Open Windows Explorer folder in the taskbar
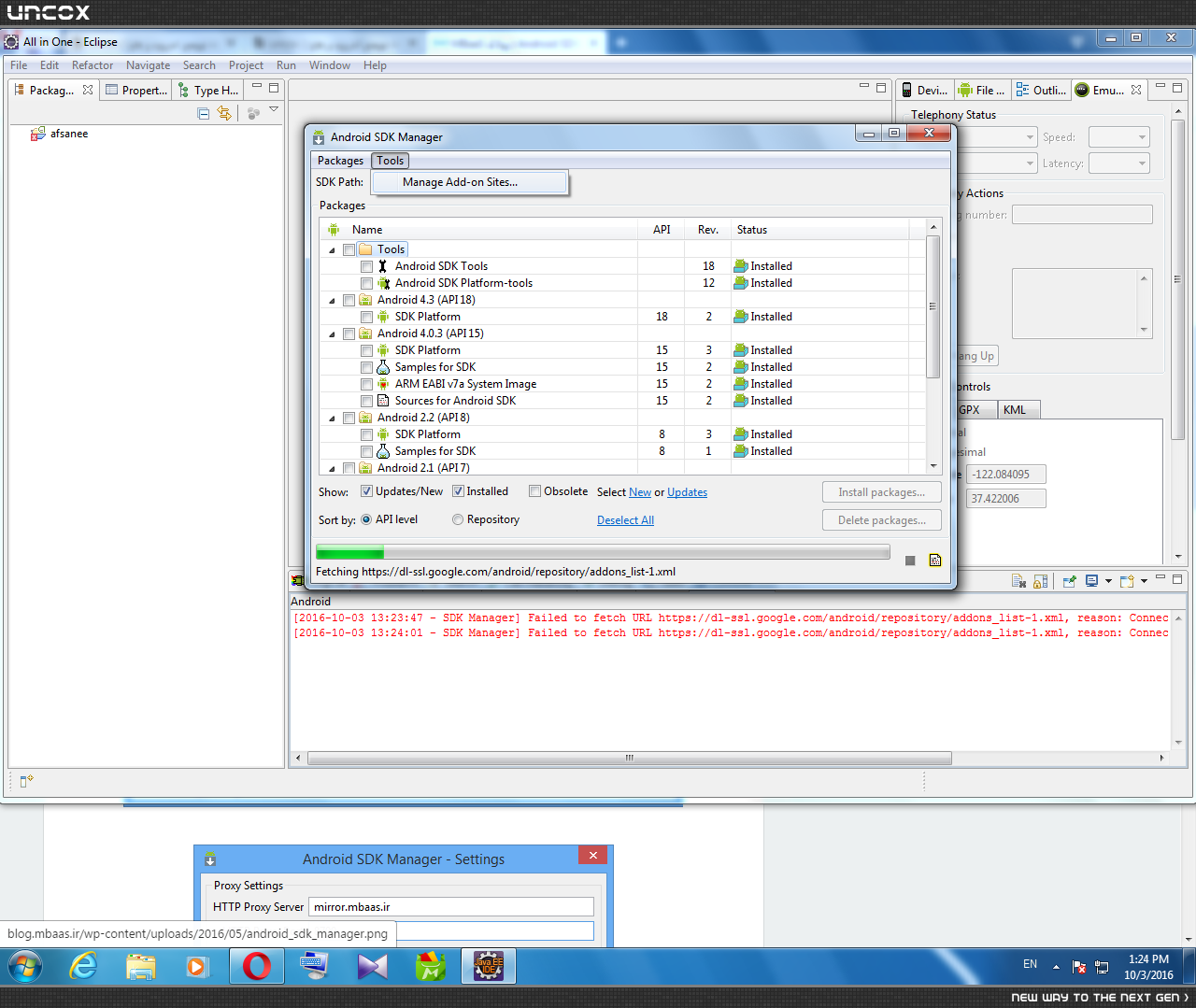Screen dimensions: 1196x1008 141,966
